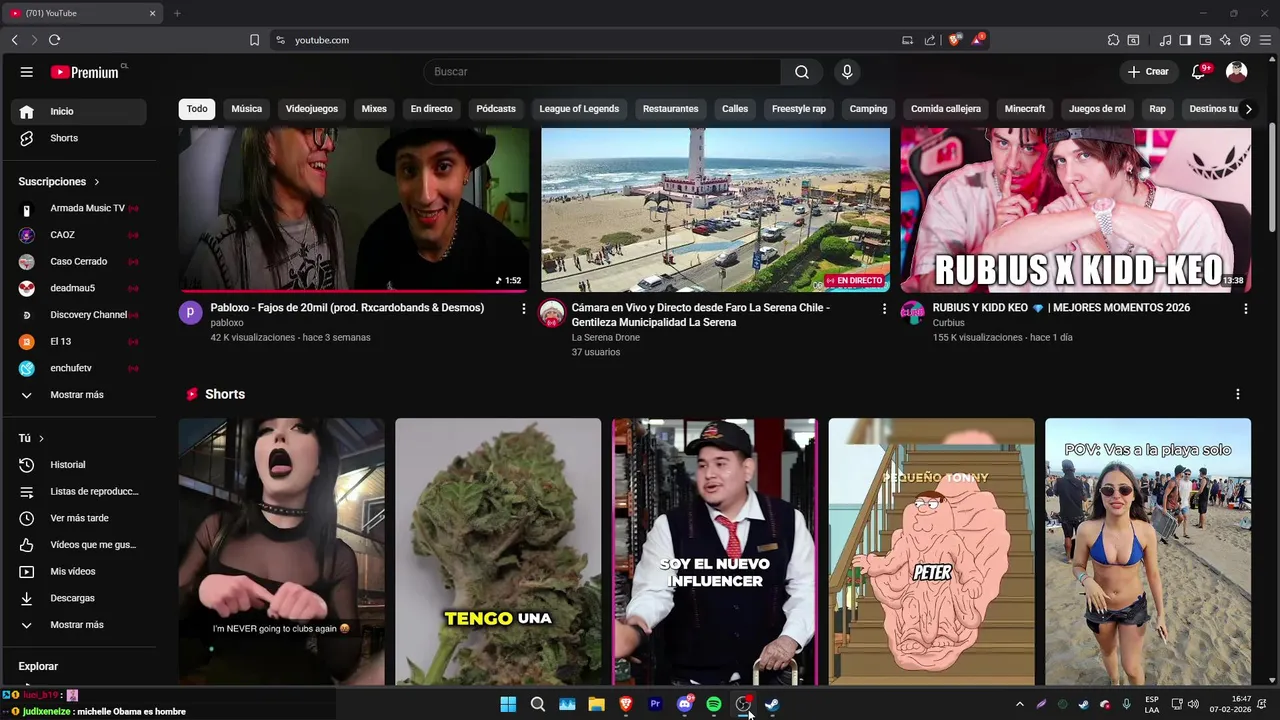The image size is (1280, 720).
Task: Open the new tab plus button
Action: [x=177, y=13]
